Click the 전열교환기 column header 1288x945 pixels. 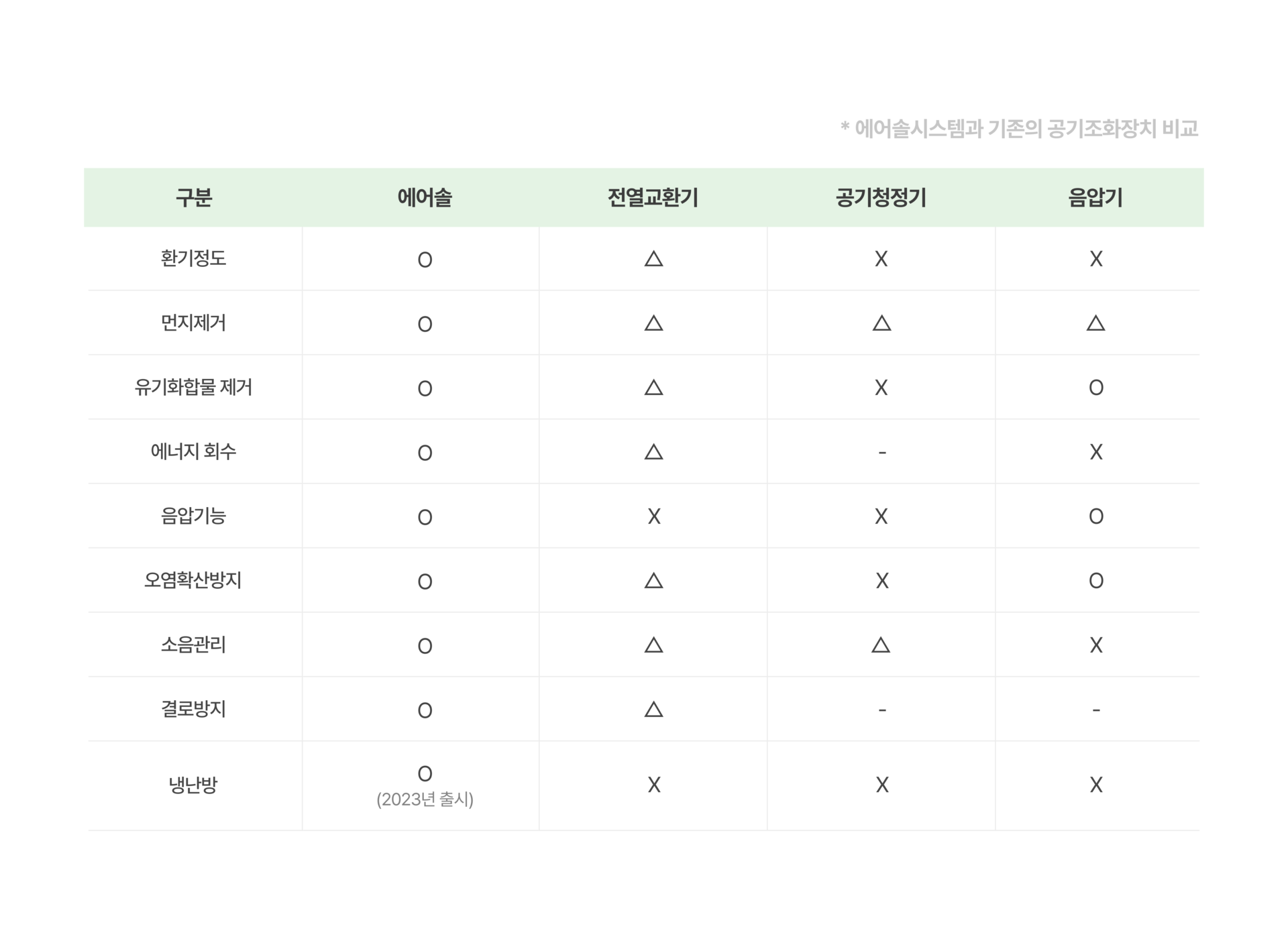[x=653, y=197]
